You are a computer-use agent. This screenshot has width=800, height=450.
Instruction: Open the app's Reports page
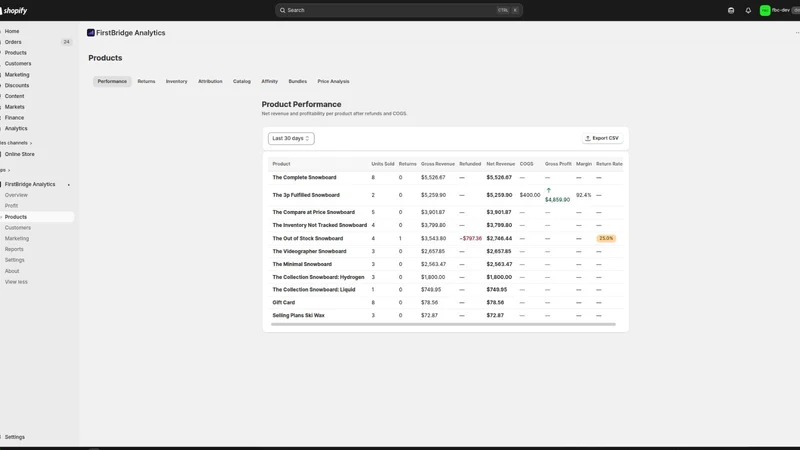tap(14, 249)
